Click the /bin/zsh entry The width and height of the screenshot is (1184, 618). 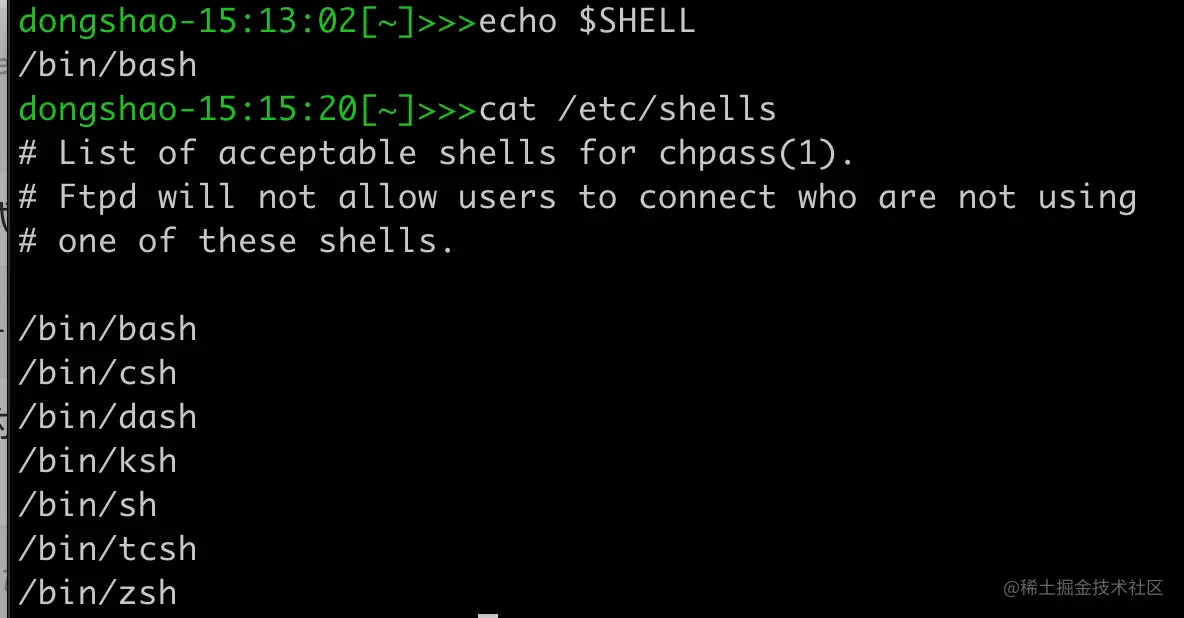pyautogui.click(x=97, y=594)
